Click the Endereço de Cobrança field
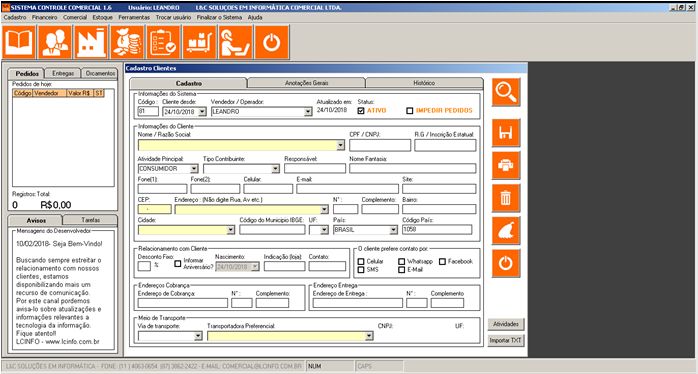Screen dimensions: 698x374 (183, 303)
